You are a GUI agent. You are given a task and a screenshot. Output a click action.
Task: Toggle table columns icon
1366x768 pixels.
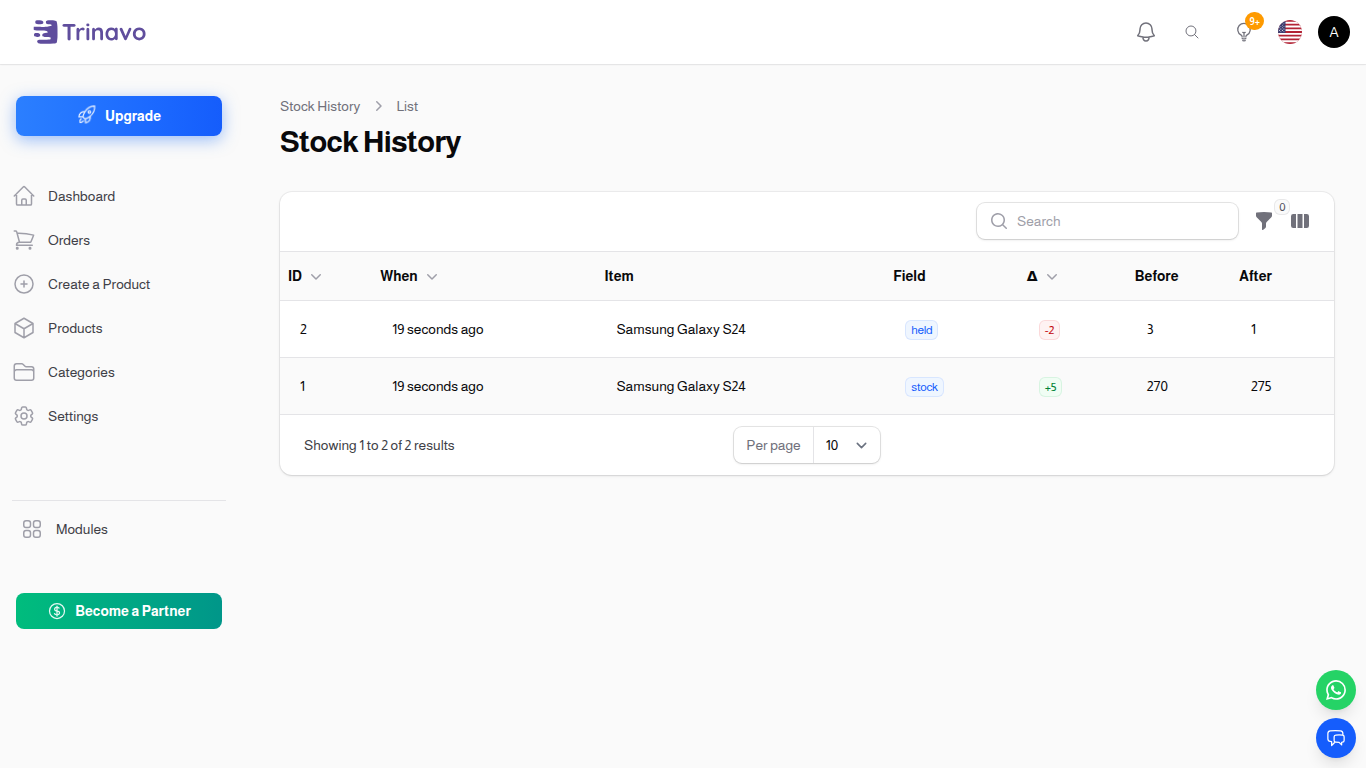(1300, 221)
